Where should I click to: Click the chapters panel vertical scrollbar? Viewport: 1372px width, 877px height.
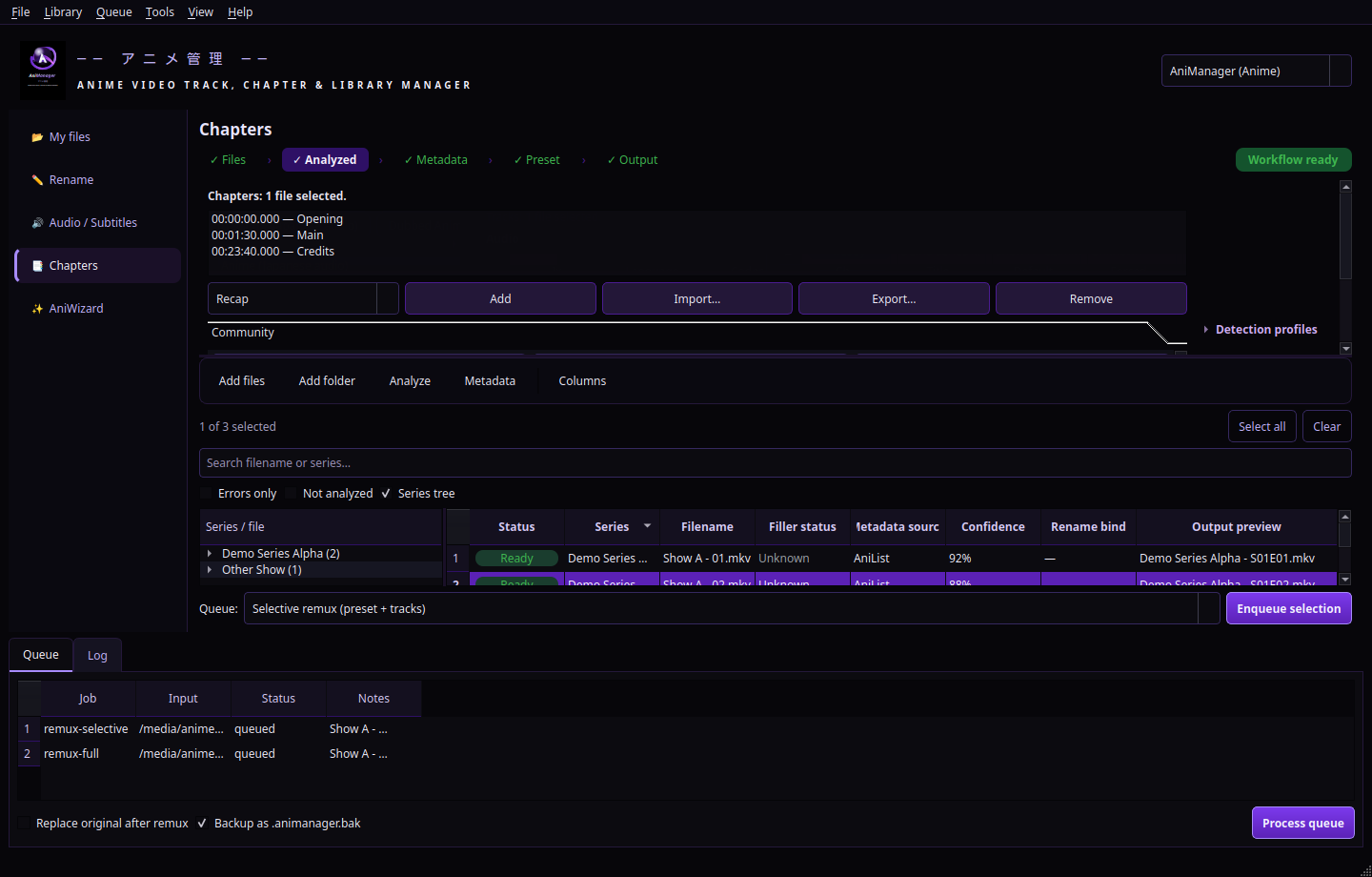[1345, 235]
